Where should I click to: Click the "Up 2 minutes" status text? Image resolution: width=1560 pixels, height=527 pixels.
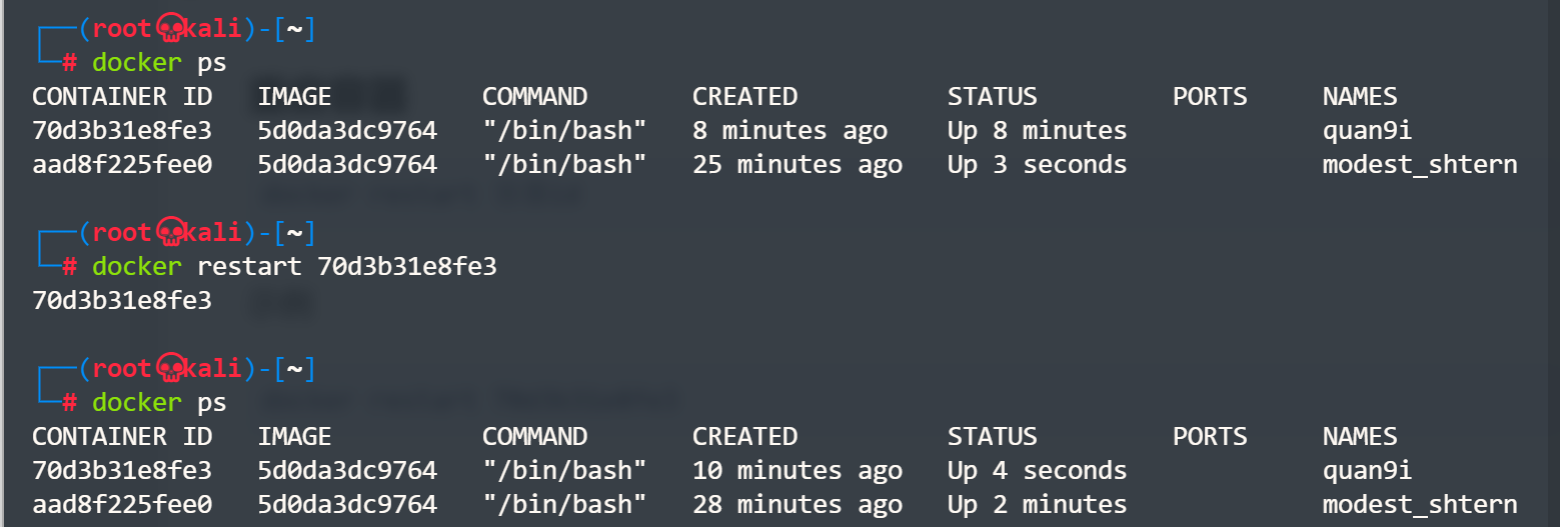click(1037, 505)
